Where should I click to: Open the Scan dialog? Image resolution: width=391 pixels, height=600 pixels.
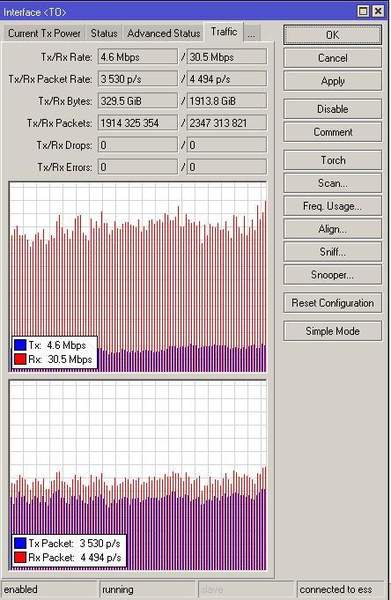coord(332,183)
